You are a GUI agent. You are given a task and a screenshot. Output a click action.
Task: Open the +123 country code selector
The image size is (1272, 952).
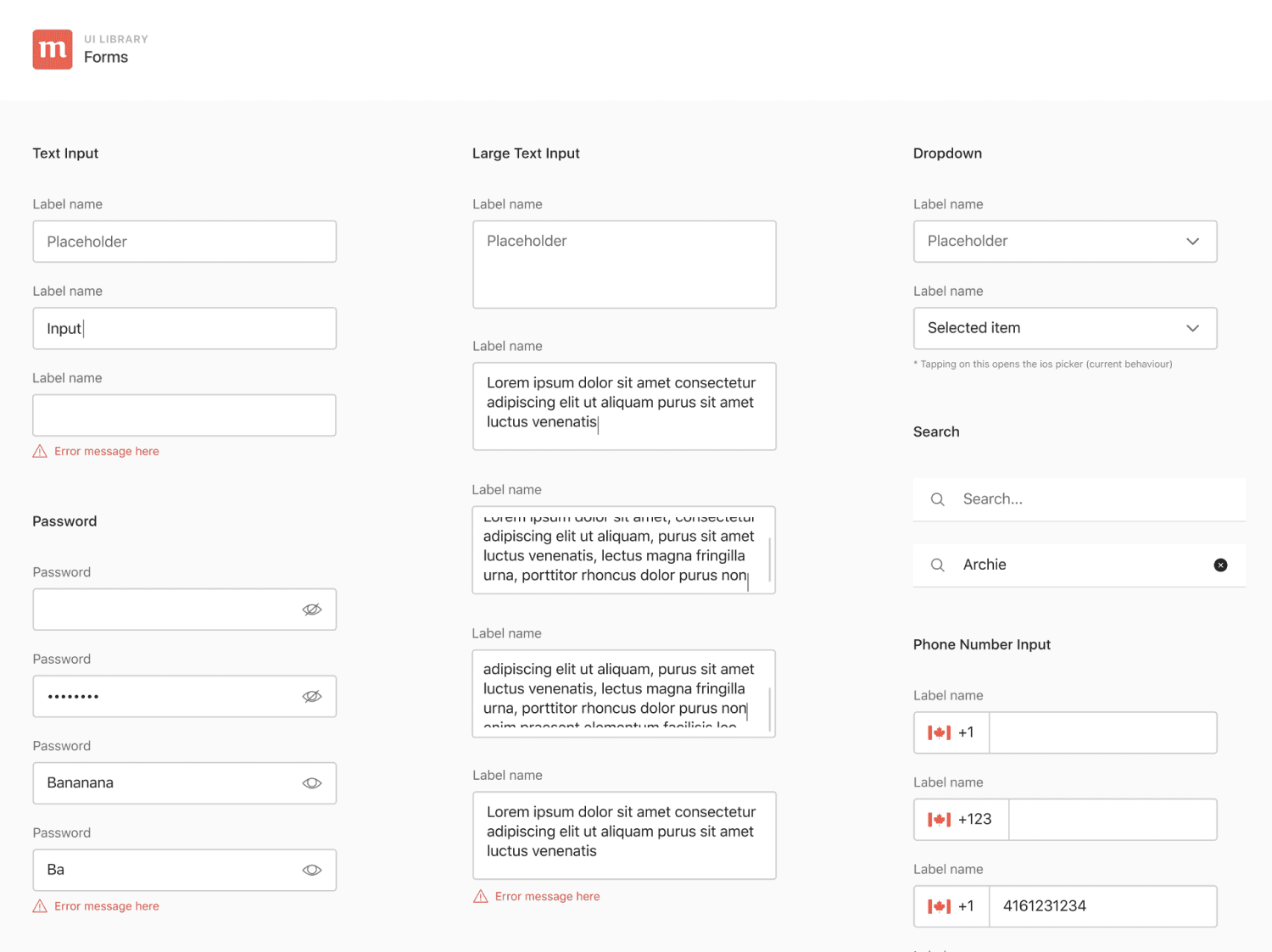(962, 819)
